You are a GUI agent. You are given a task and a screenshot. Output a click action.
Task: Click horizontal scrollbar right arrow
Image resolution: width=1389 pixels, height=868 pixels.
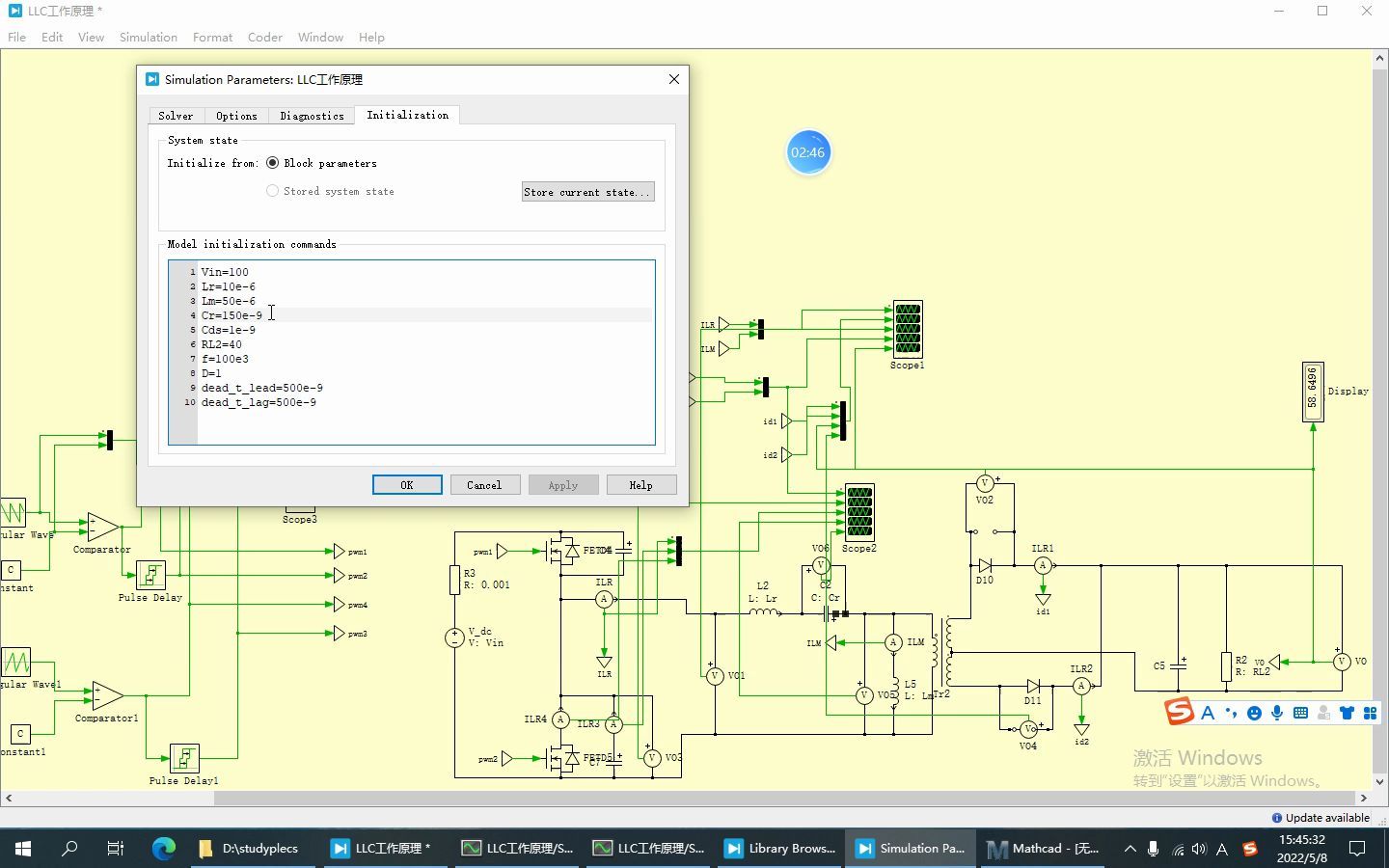[1364, 799]
